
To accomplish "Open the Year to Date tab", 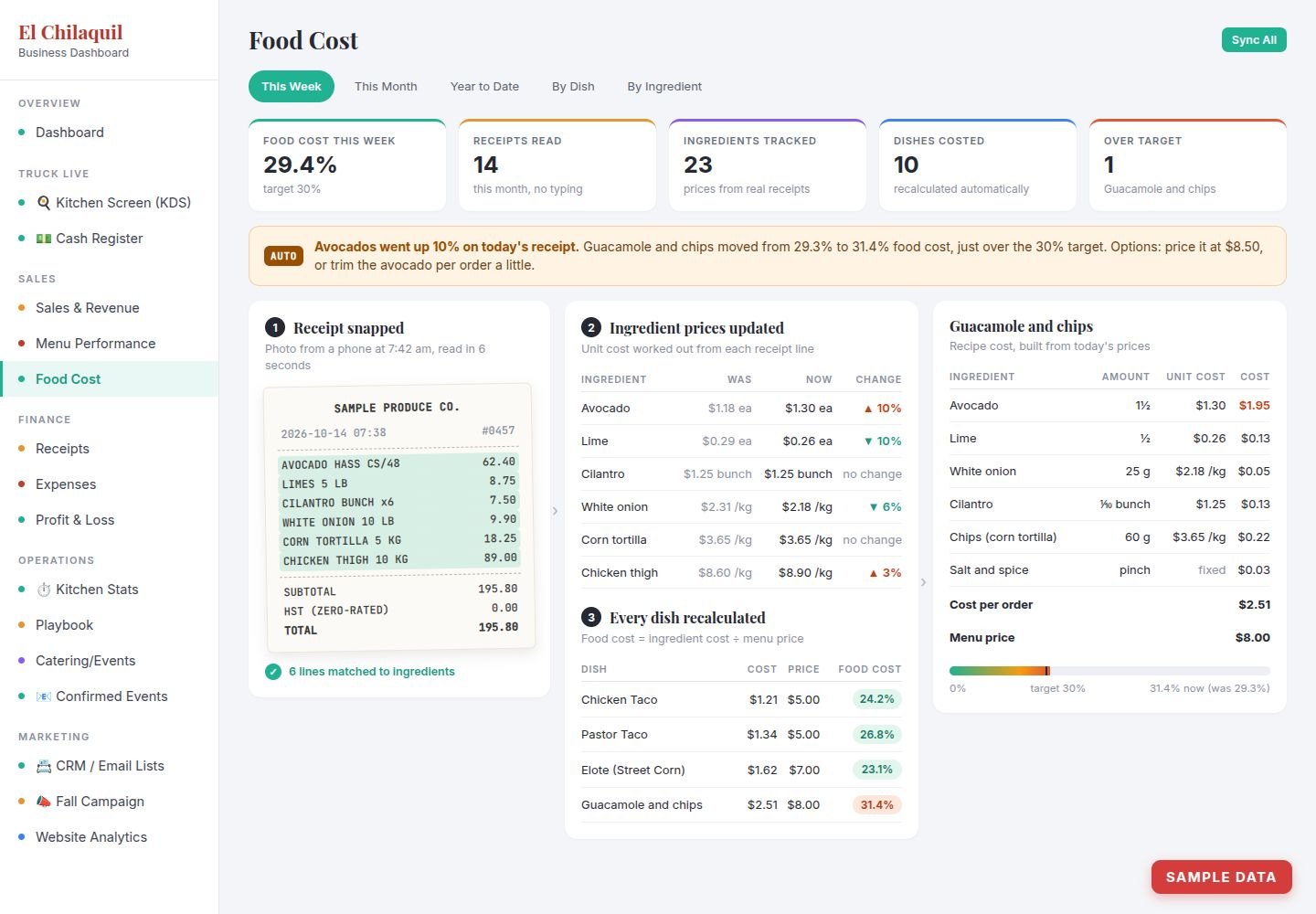I will (484, 87).
